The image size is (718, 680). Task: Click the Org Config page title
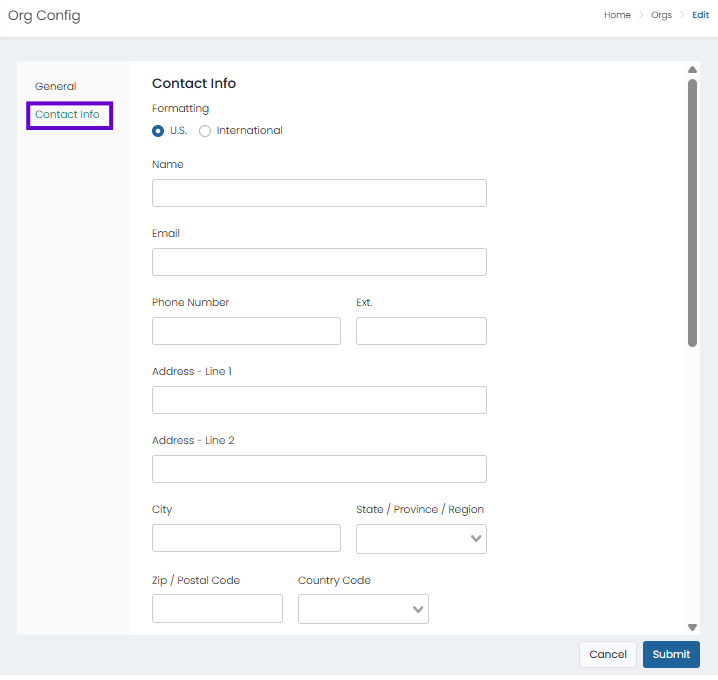click(44, 16)
